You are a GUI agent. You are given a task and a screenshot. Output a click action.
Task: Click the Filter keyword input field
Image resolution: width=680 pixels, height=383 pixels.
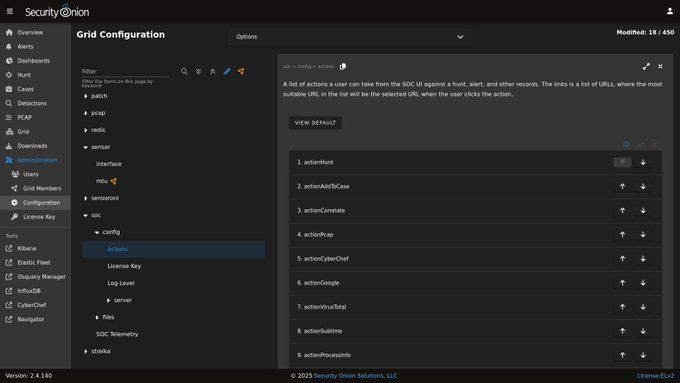tap(126, 71)
